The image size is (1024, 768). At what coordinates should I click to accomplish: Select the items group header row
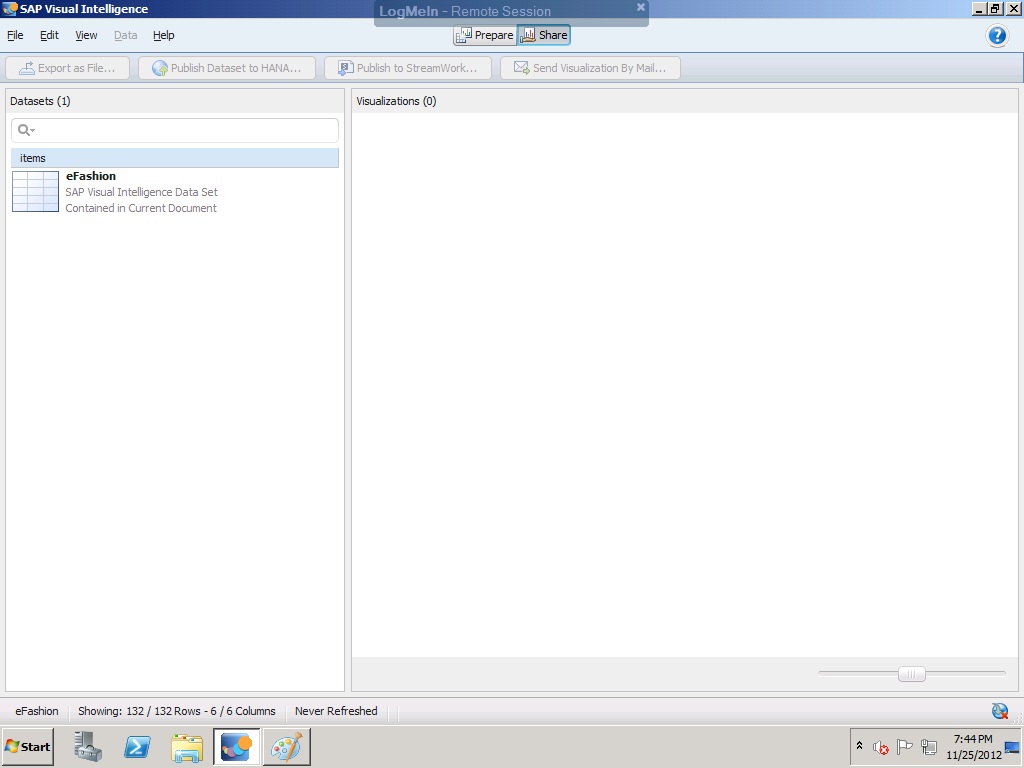175,158
